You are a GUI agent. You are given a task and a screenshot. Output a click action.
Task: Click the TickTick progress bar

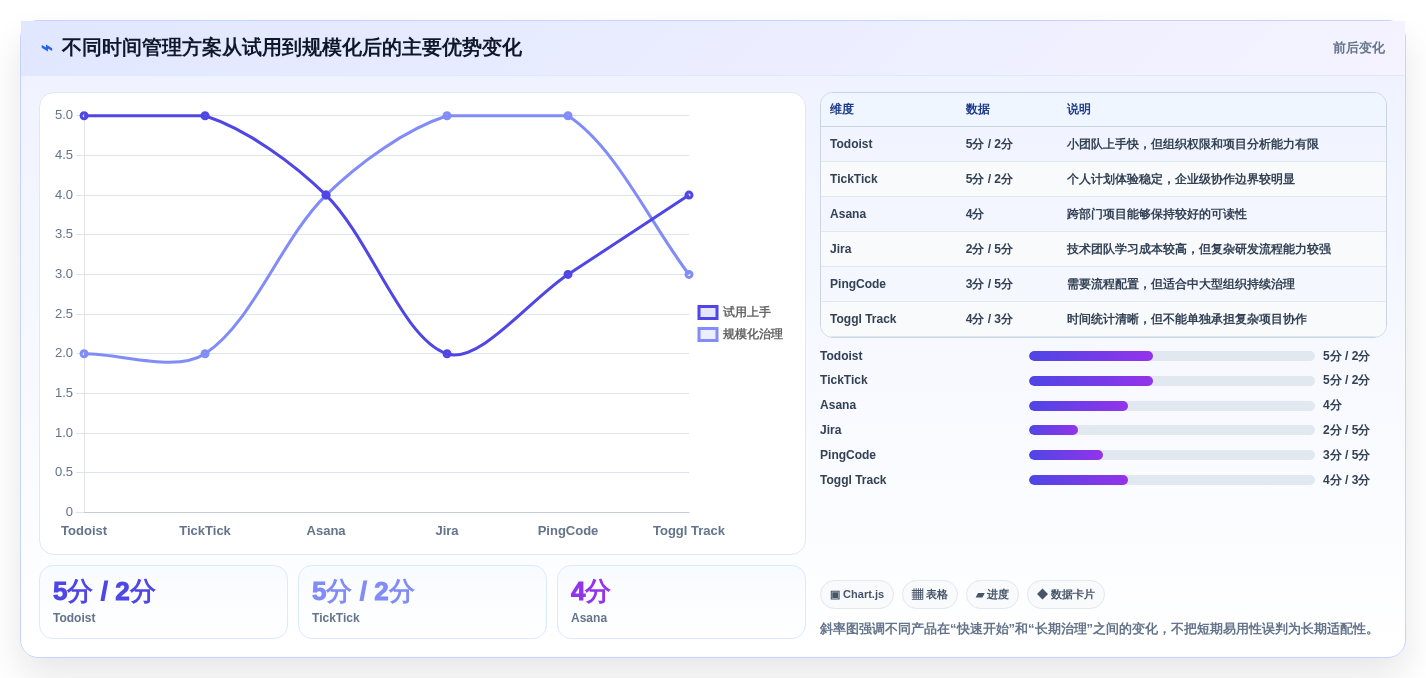click(1172, 381)
